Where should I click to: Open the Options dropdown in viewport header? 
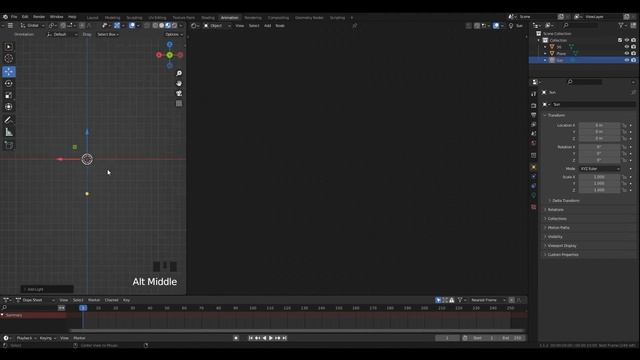(x=174, y=34)
